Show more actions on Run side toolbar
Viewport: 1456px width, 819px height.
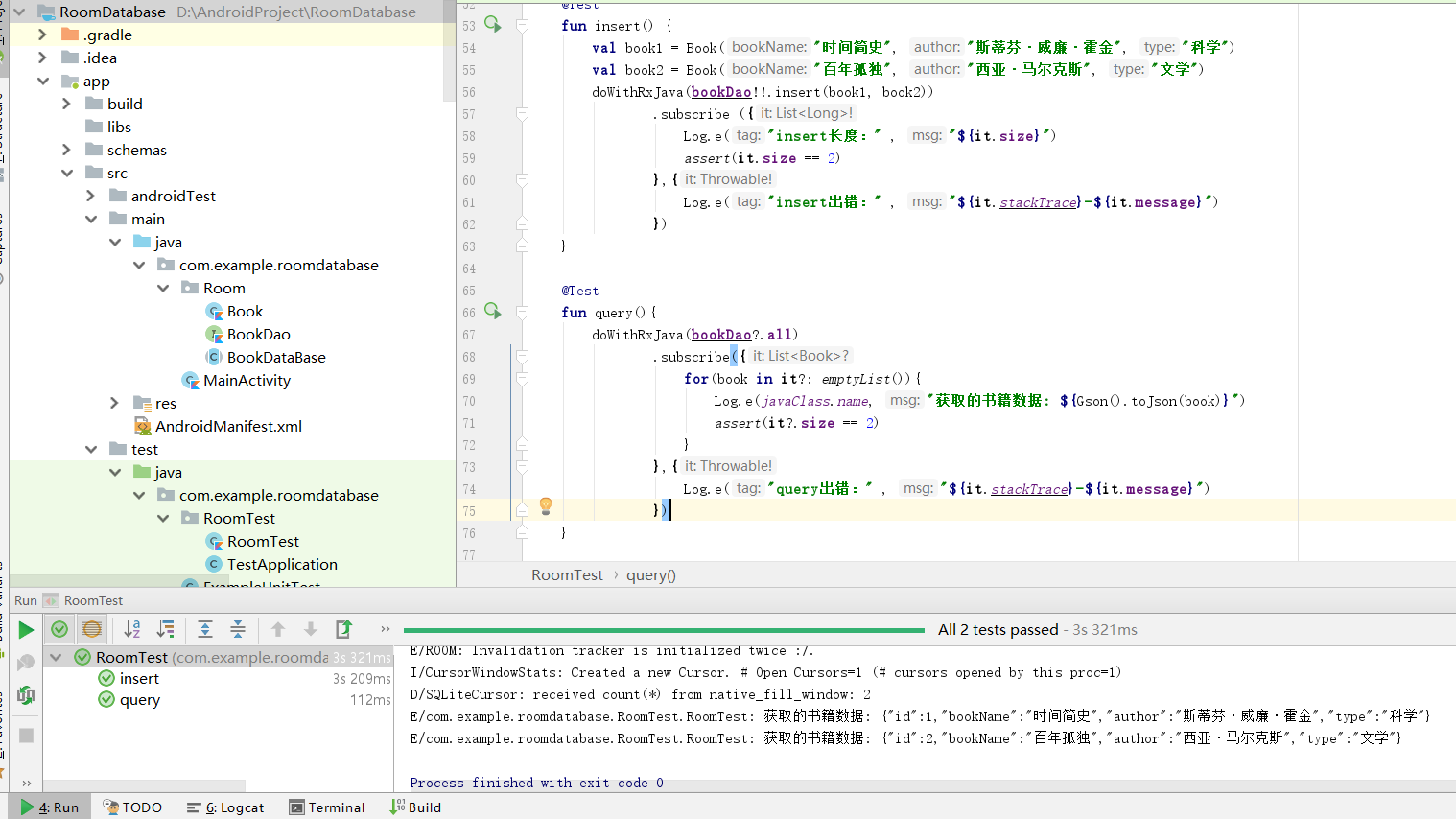(26, 783)
